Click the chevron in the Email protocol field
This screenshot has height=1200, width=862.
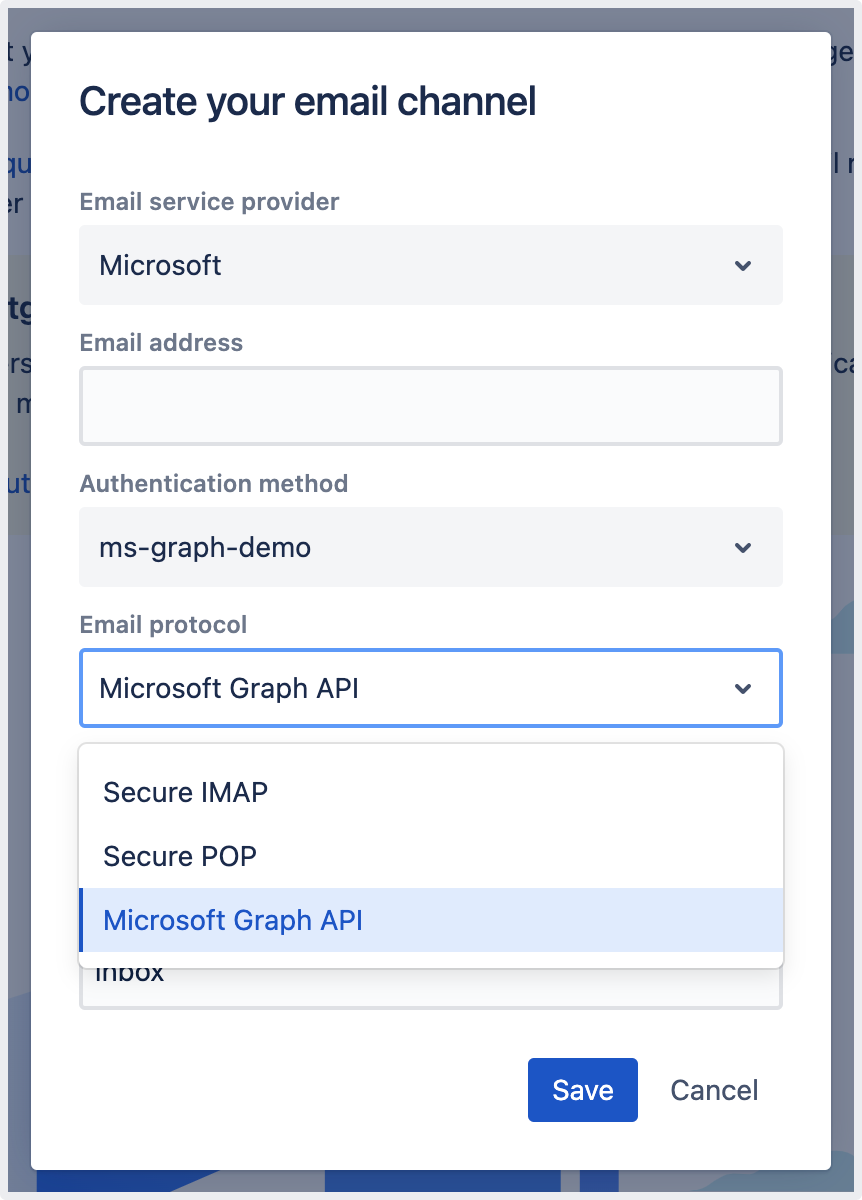pyautogui.click(x=742, y=689)
